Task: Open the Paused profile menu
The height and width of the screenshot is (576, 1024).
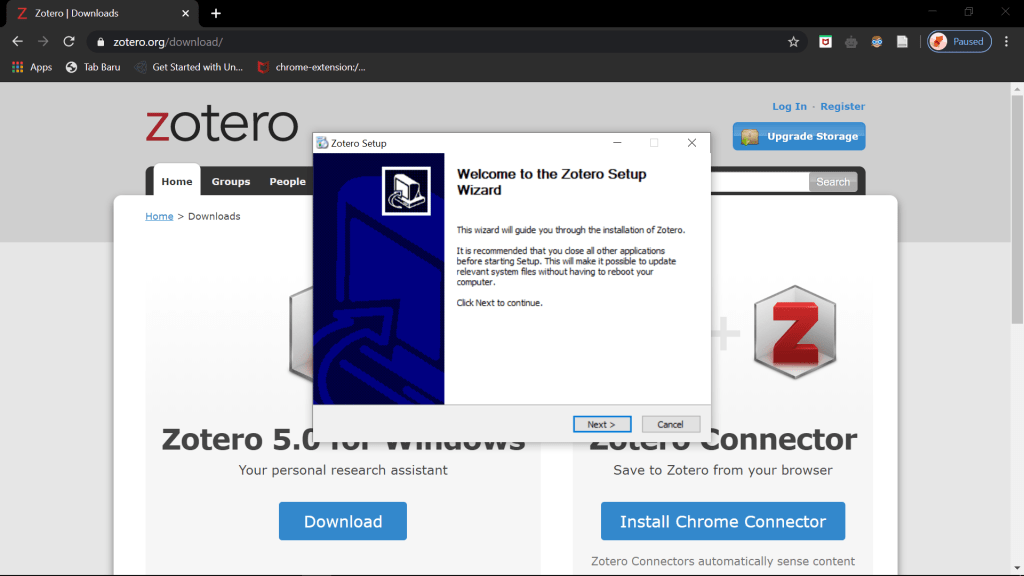Action: (x=959, y=42)
